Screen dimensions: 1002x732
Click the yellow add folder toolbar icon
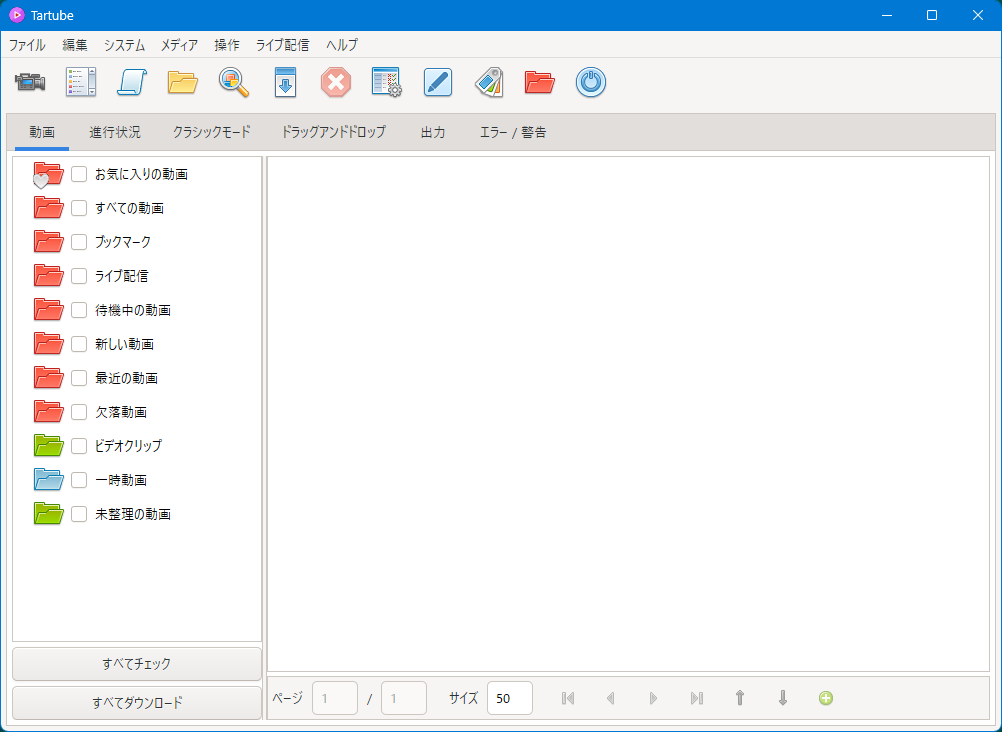click(x=183, y=82)
